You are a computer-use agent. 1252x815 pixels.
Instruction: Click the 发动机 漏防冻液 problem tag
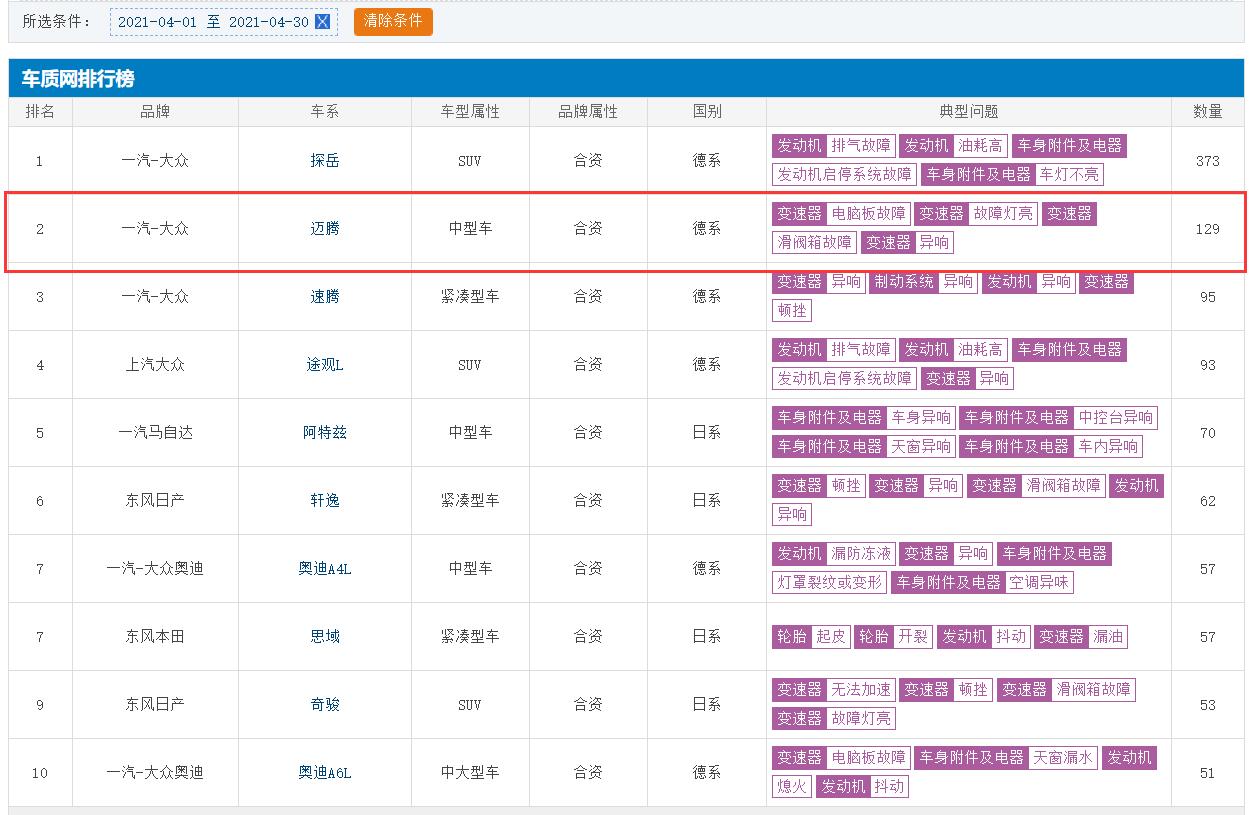832,554
